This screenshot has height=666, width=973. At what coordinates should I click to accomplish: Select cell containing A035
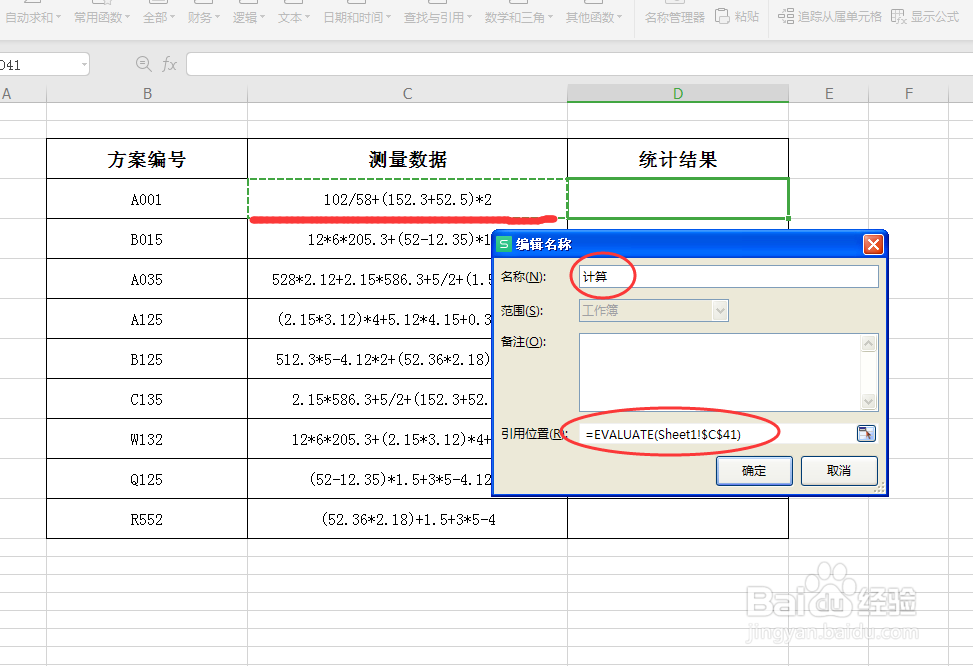point(147,279)
